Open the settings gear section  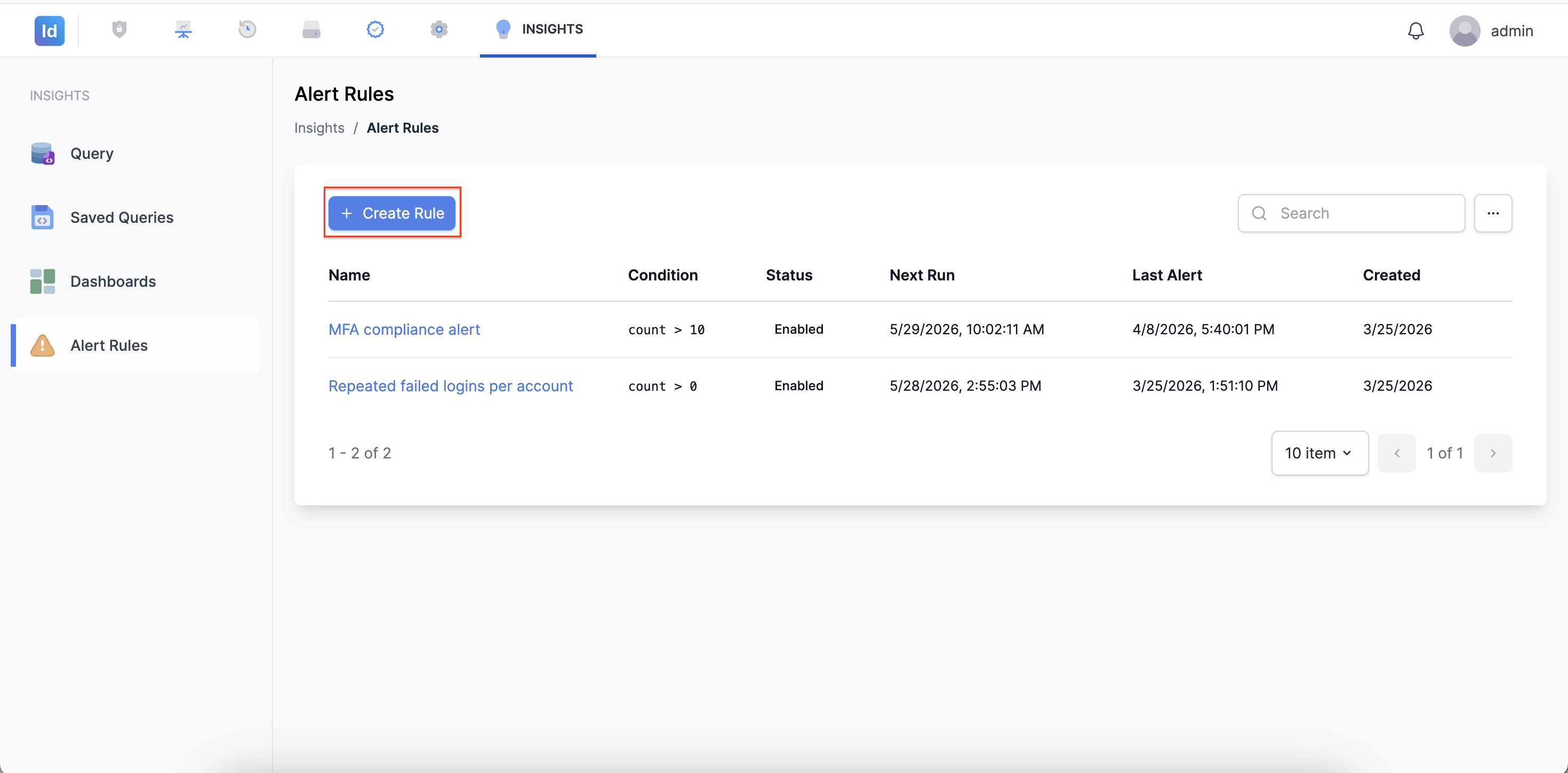tap(439, 29)
